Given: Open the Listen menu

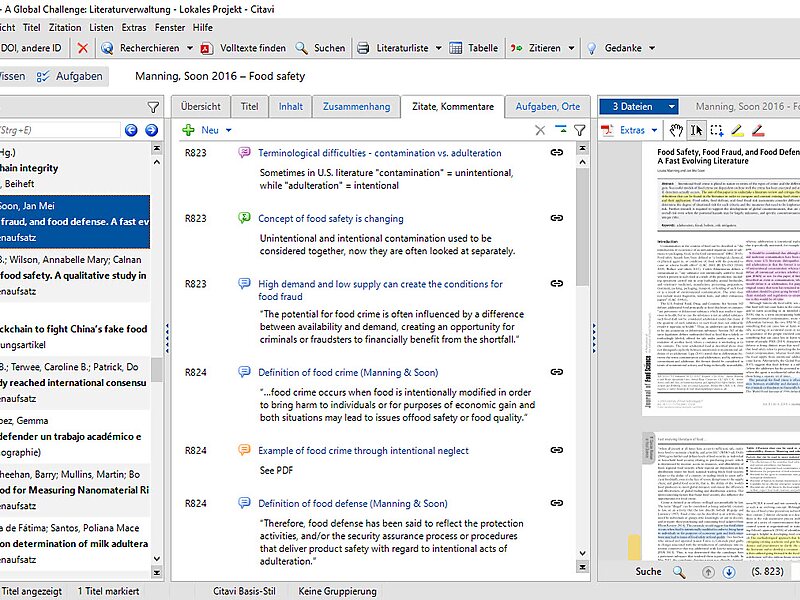Looking at the screenshot, I should (x=101, y=28).
